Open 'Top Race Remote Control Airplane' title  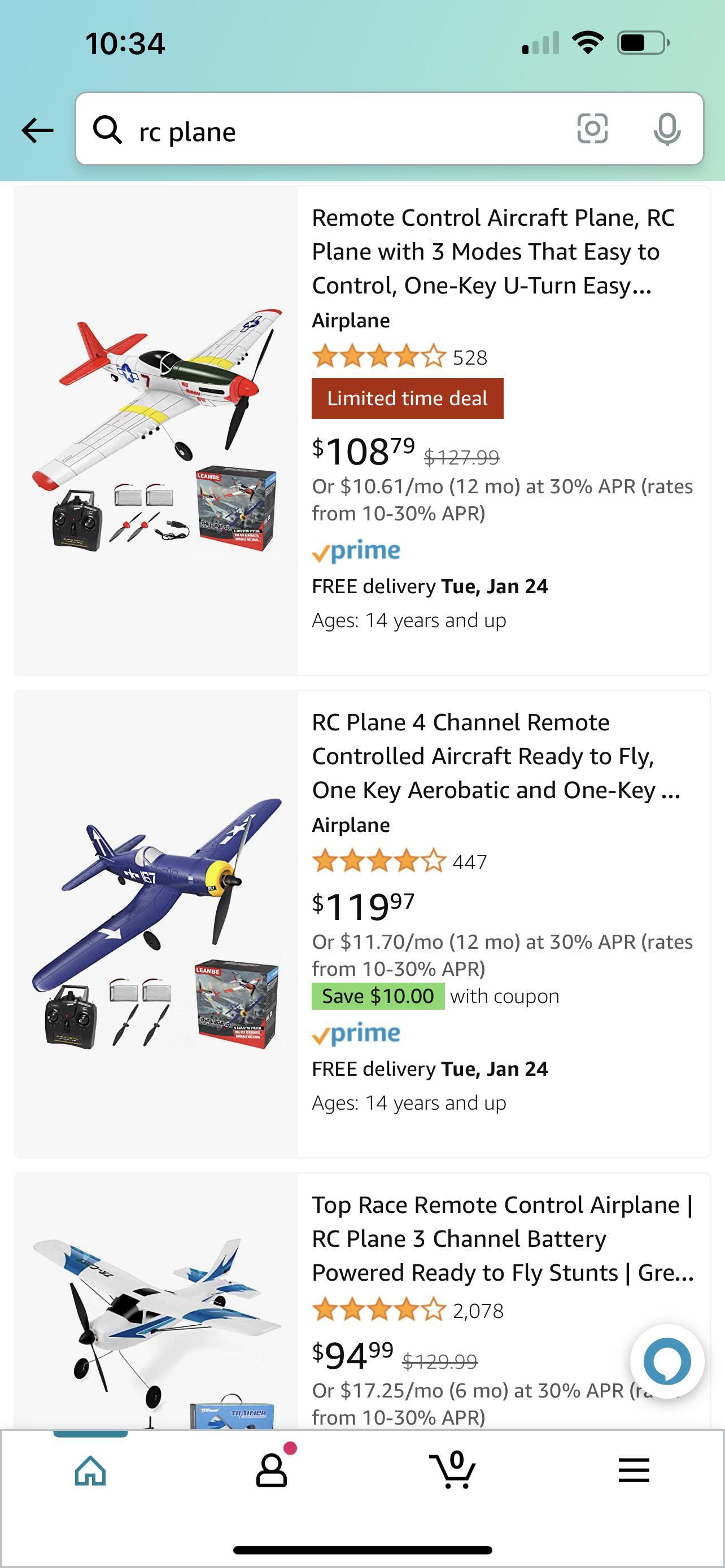[x=502, y=1239]
